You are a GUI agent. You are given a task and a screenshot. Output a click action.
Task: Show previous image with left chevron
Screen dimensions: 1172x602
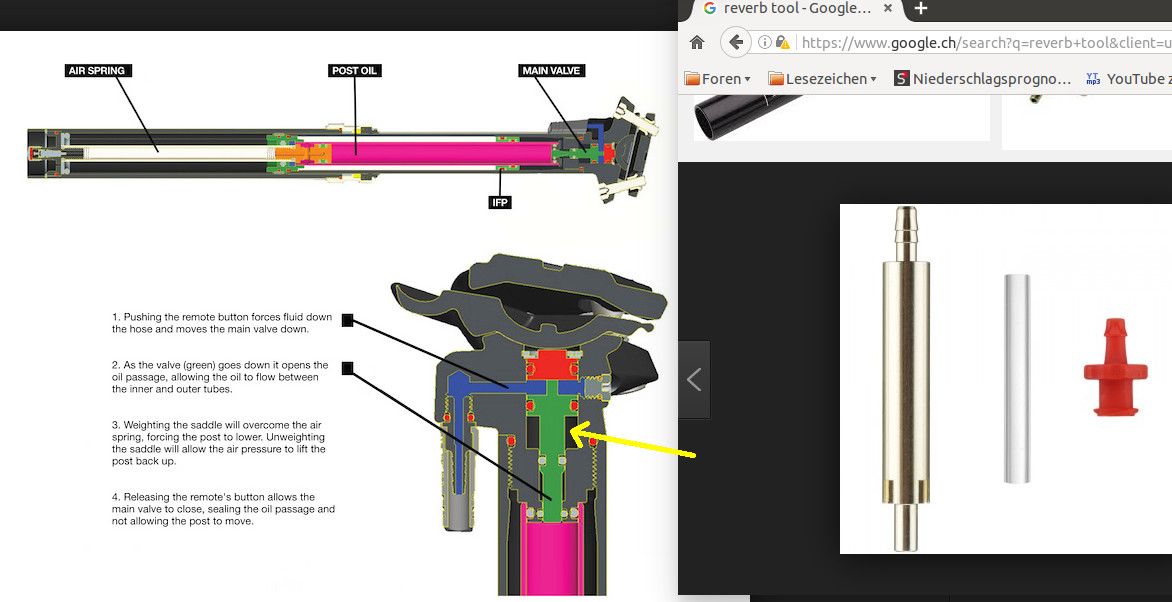pyautogui.click(x=694, y=380)
